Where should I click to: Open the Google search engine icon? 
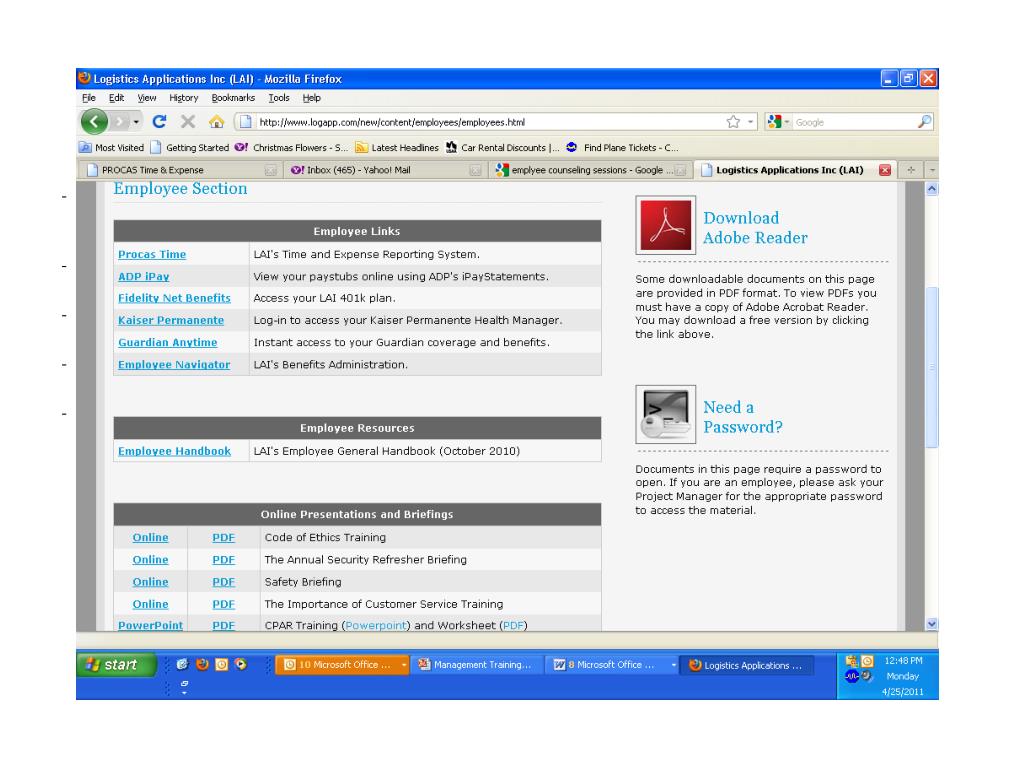point(775,122)
